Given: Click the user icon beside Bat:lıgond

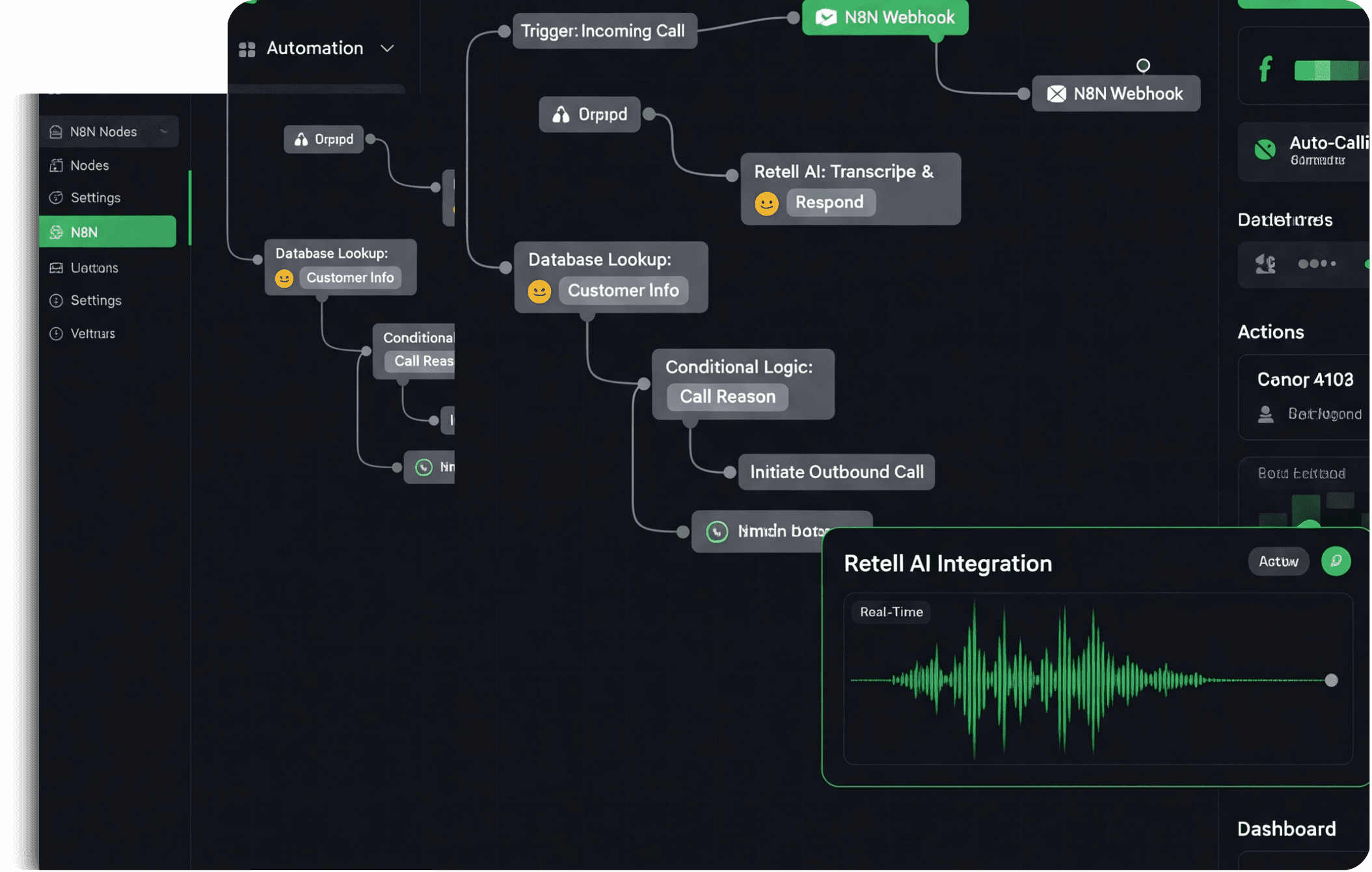Looking at the screenshot, I should (x=1265, y=415).
